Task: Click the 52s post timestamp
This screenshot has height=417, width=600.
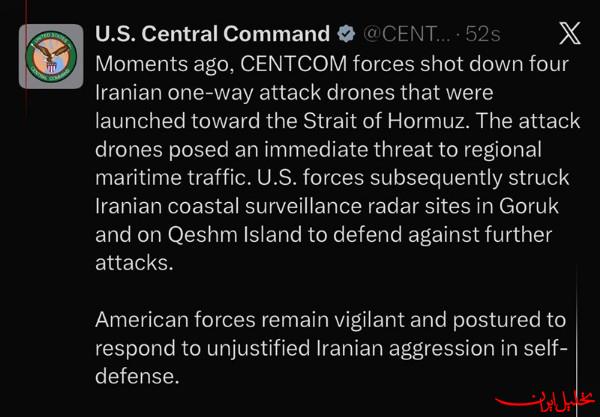Action: pos(483,35)
